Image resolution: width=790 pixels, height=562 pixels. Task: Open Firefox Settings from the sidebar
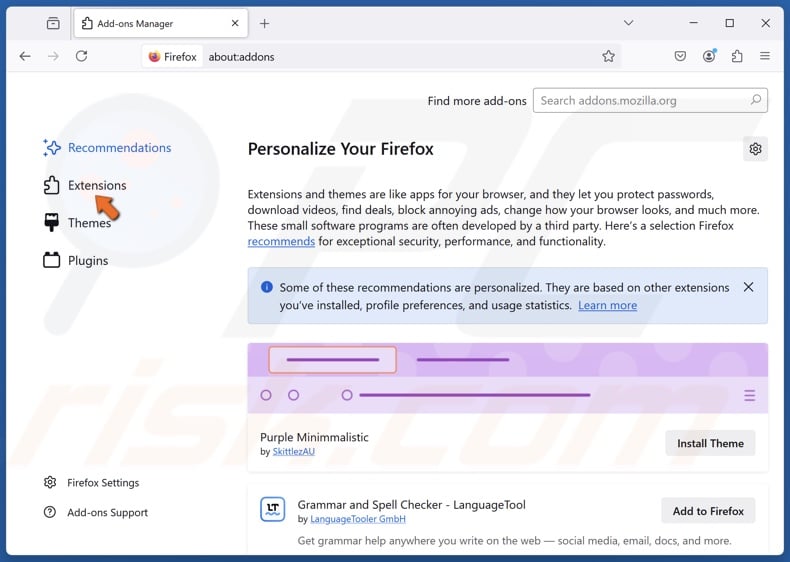[x=91, y=482]
